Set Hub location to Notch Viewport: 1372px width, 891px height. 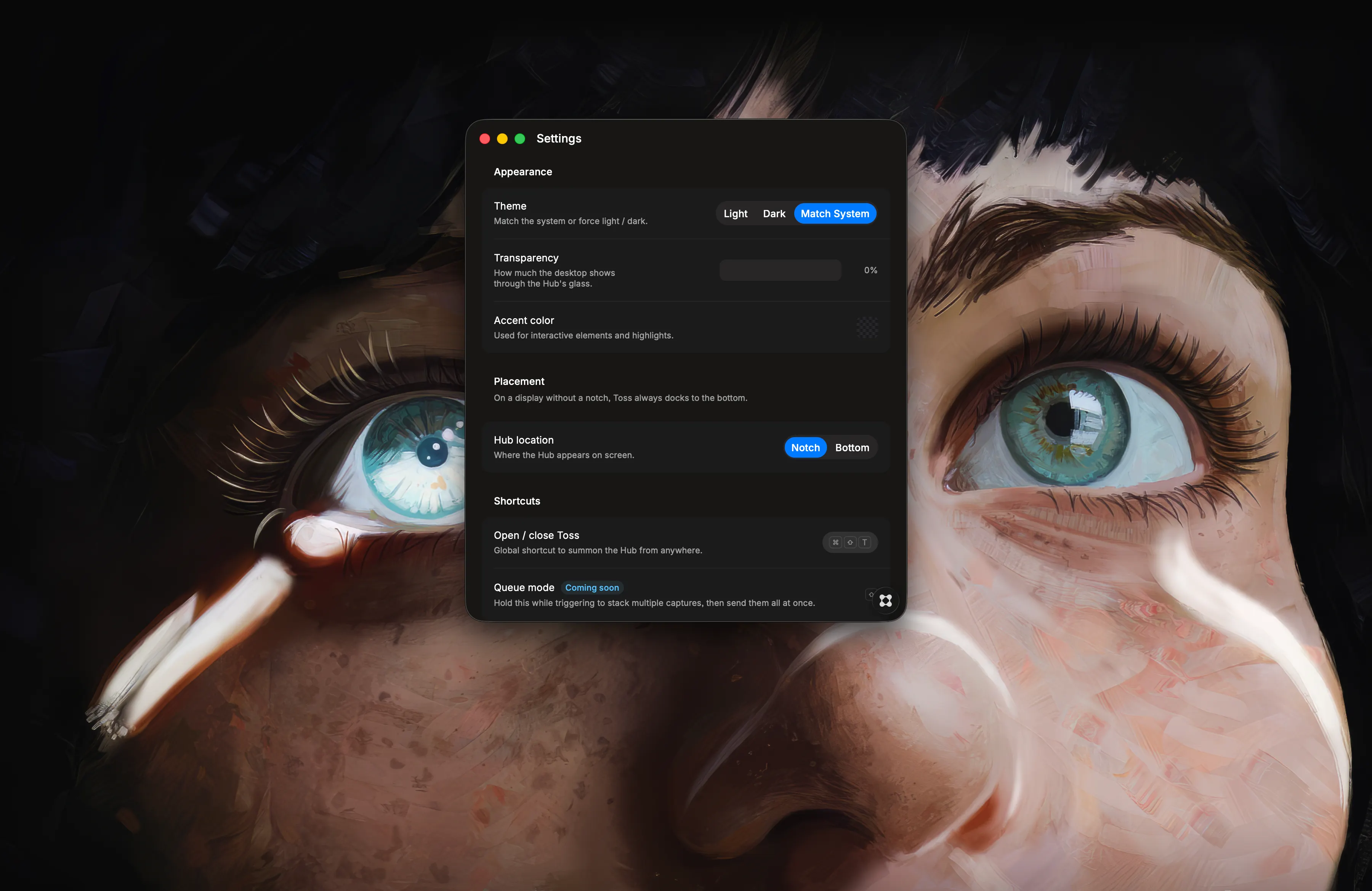(x=805, y=448)
